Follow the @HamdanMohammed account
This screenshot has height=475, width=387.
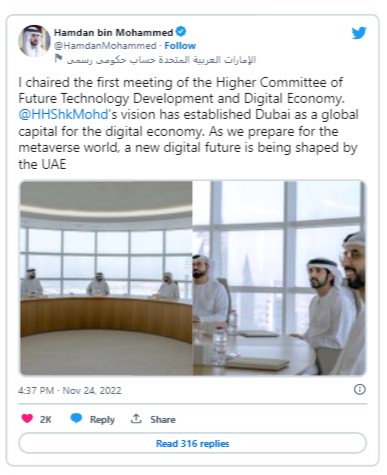(180, 46)
